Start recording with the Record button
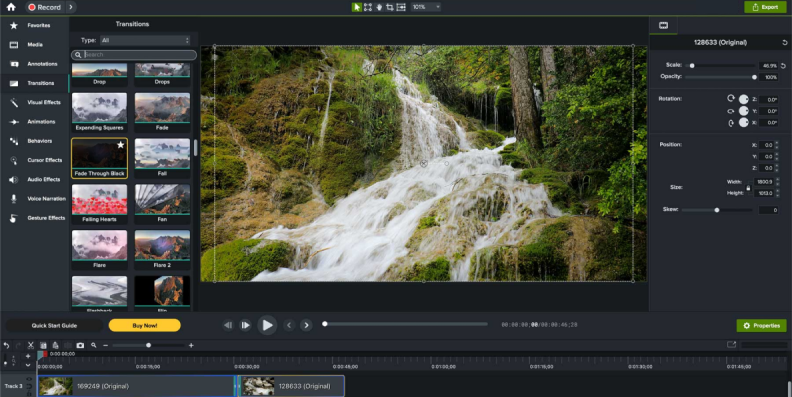This screenshot has width=792, height=397. coord(45,7)
